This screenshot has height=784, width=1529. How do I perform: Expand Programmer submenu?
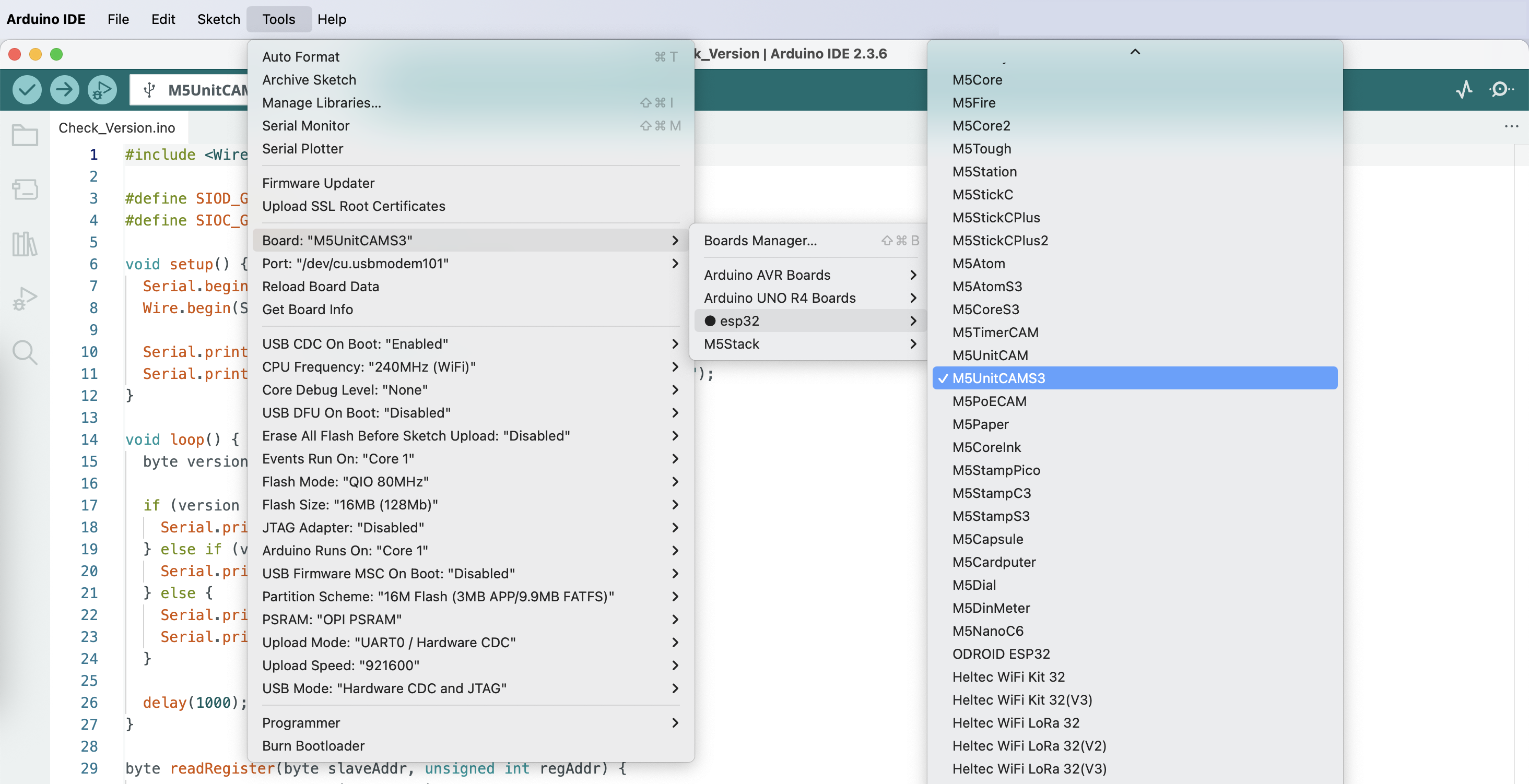(x=471, y=723)
